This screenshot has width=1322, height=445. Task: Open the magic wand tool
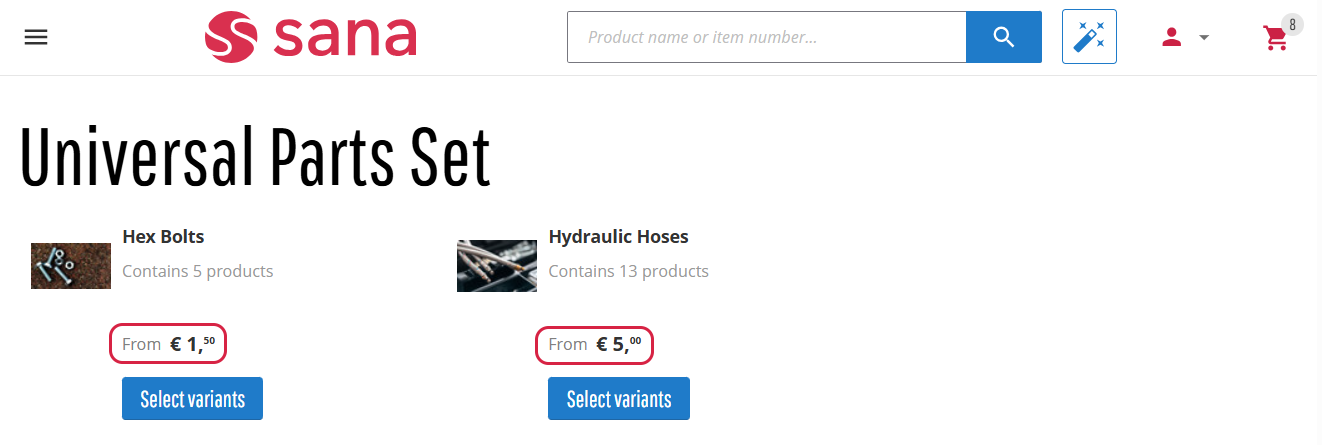coord(1089,37)
